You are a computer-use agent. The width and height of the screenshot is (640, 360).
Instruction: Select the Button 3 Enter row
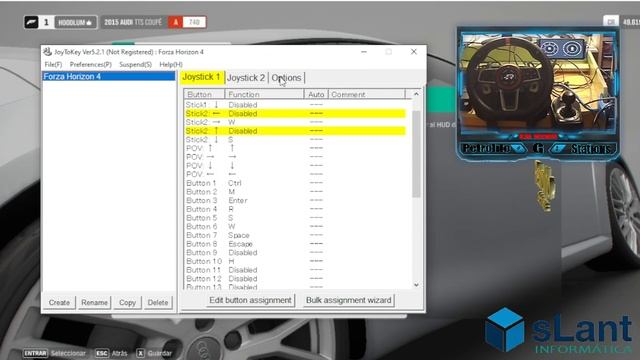(x=295, y=200)
